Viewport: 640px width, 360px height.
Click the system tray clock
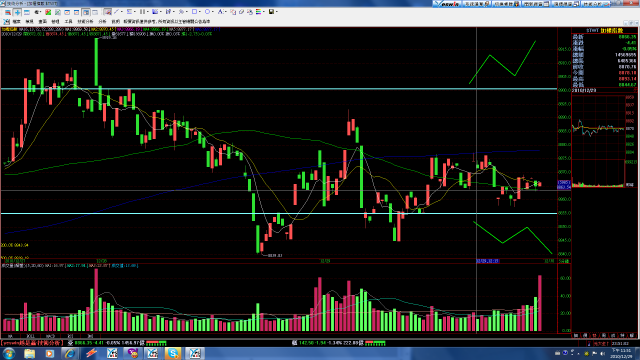pos(621,353)
